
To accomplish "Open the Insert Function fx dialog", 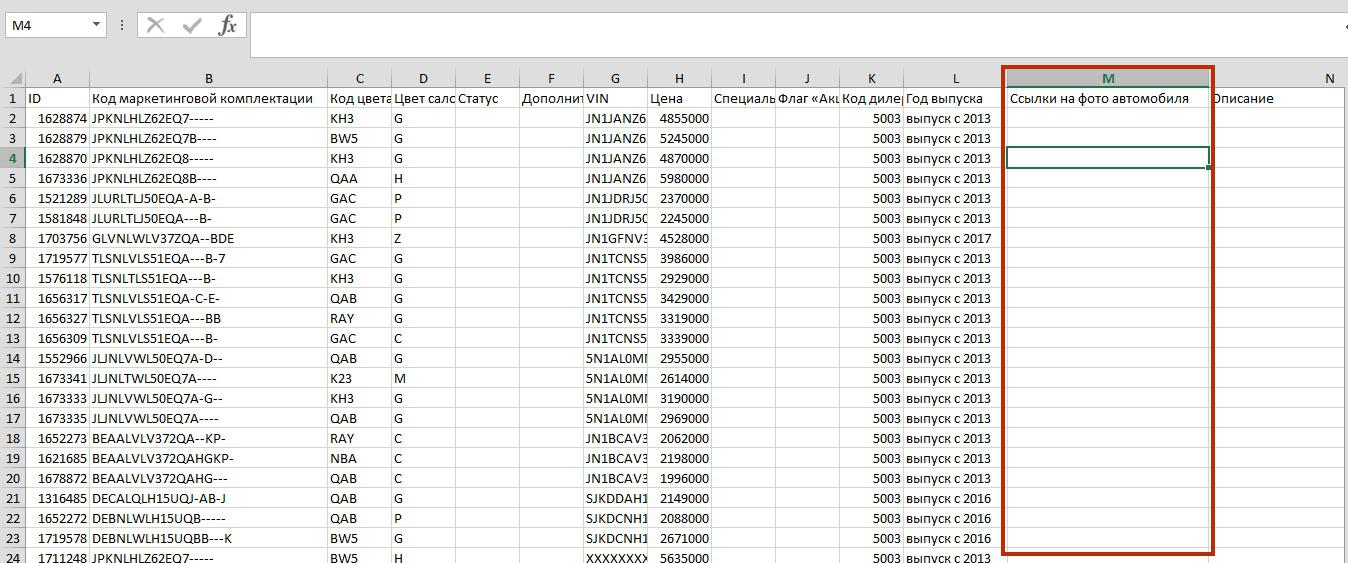I will click(228, 25).
